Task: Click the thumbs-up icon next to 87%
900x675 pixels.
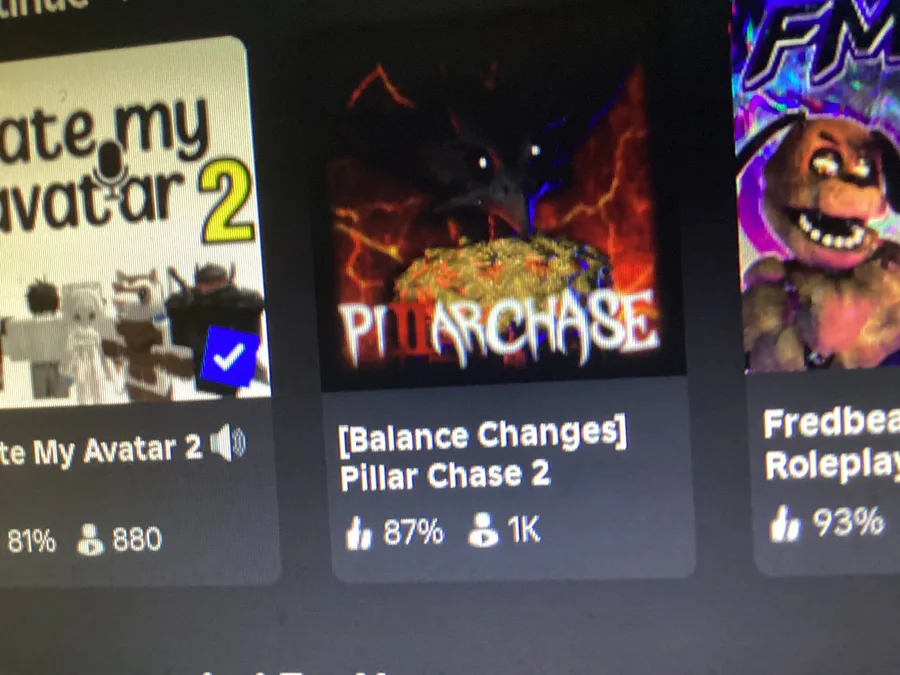Action: click(x=359, y=533)
